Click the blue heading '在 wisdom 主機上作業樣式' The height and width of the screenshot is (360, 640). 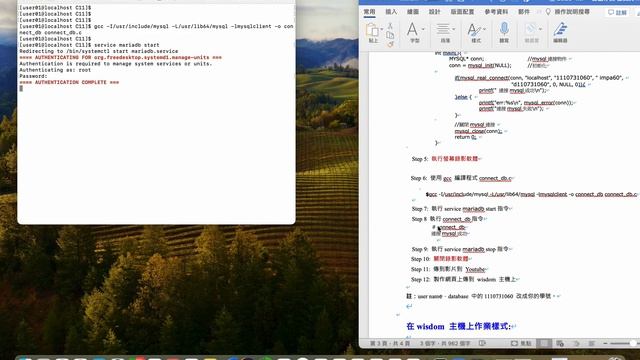pyautogui.click(x=458, y=326)
